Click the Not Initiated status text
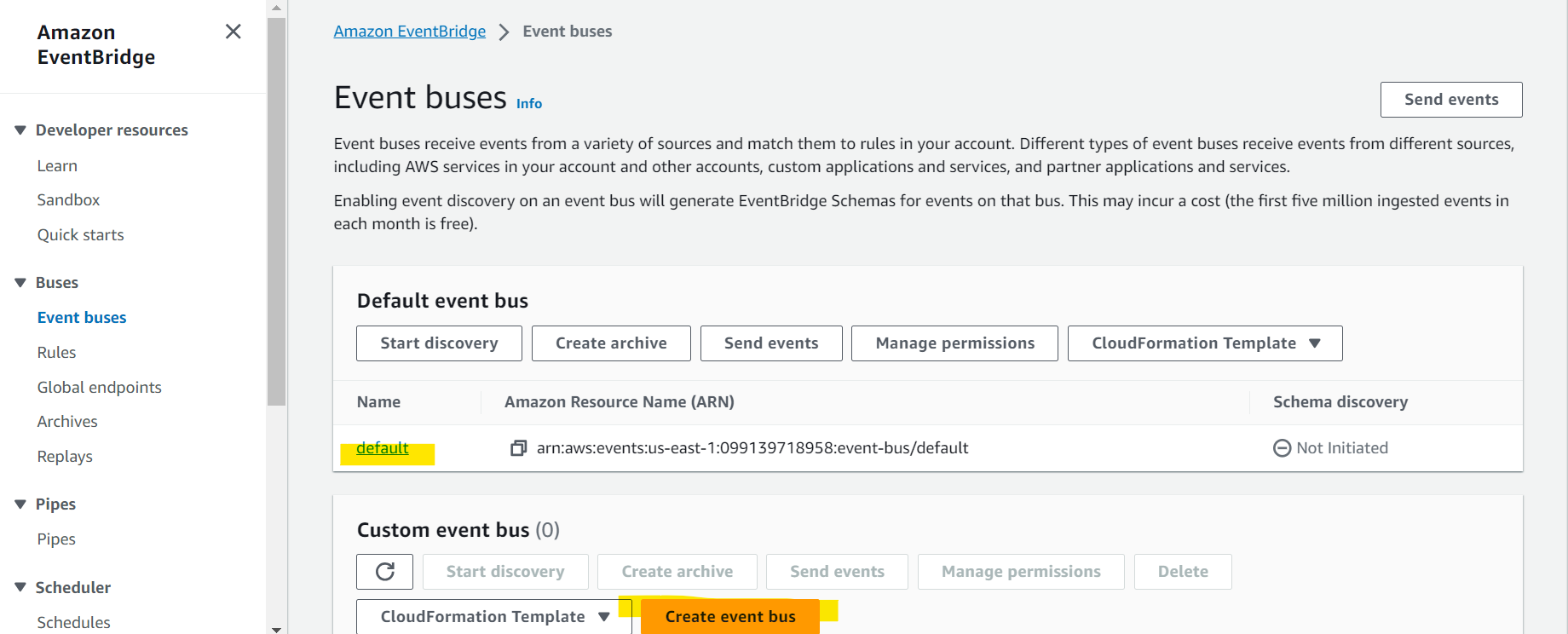Screen dimensions: 1568x634 [x=1342, y=448]
